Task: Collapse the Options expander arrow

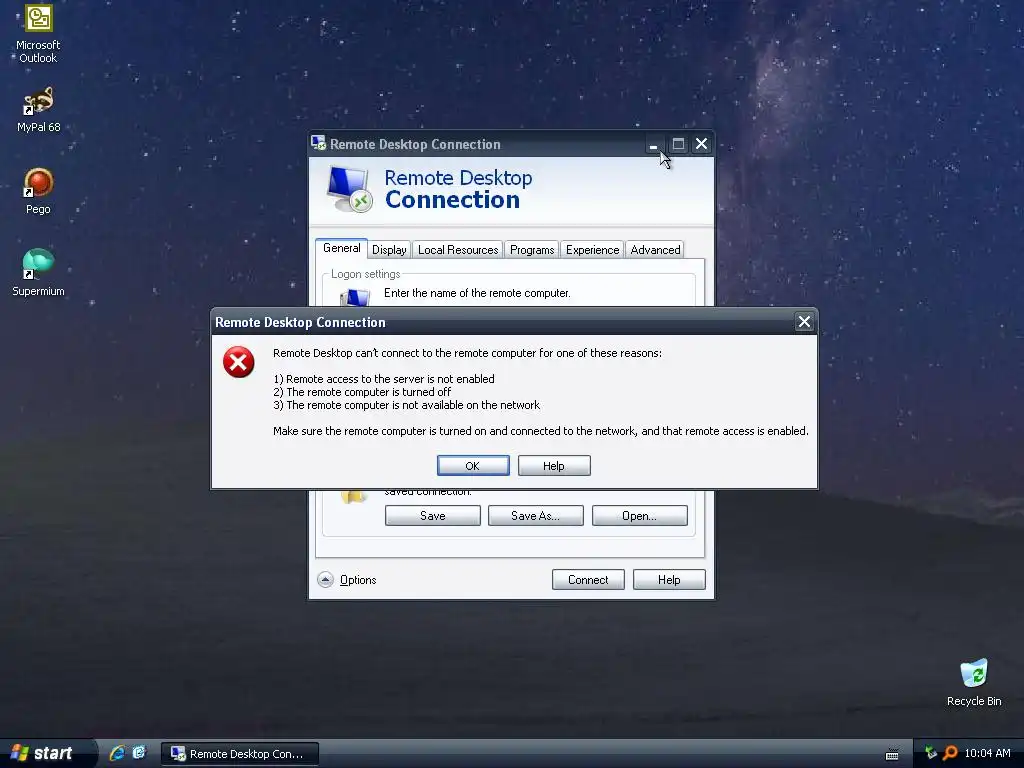Action: point(325,579)
